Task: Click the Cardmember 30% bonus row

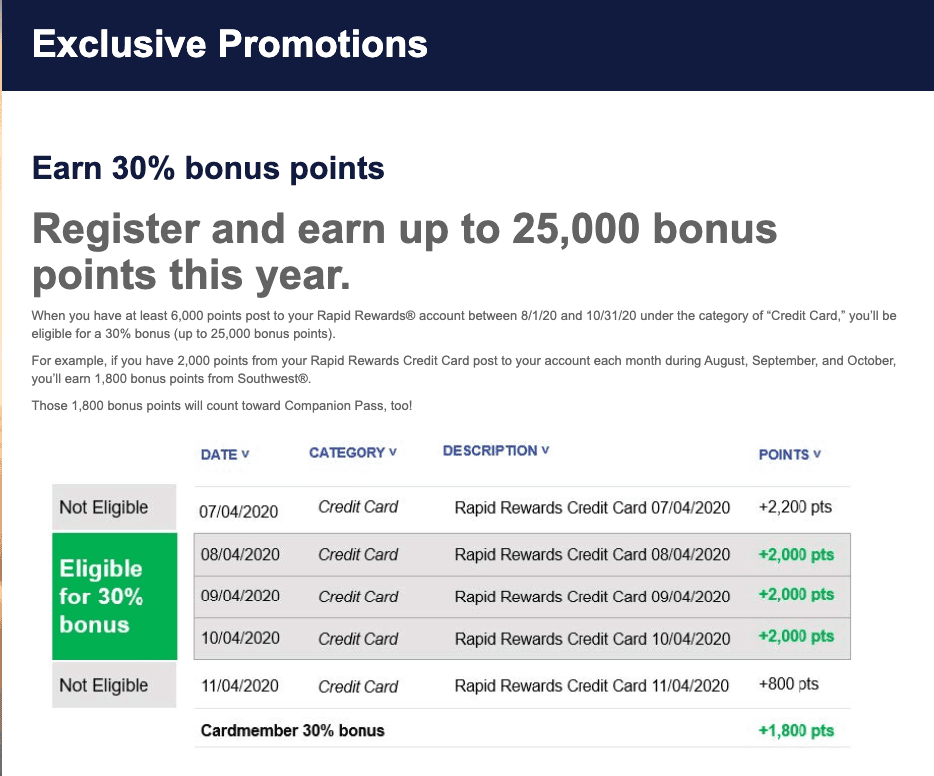Action: (x=522, y=730)
